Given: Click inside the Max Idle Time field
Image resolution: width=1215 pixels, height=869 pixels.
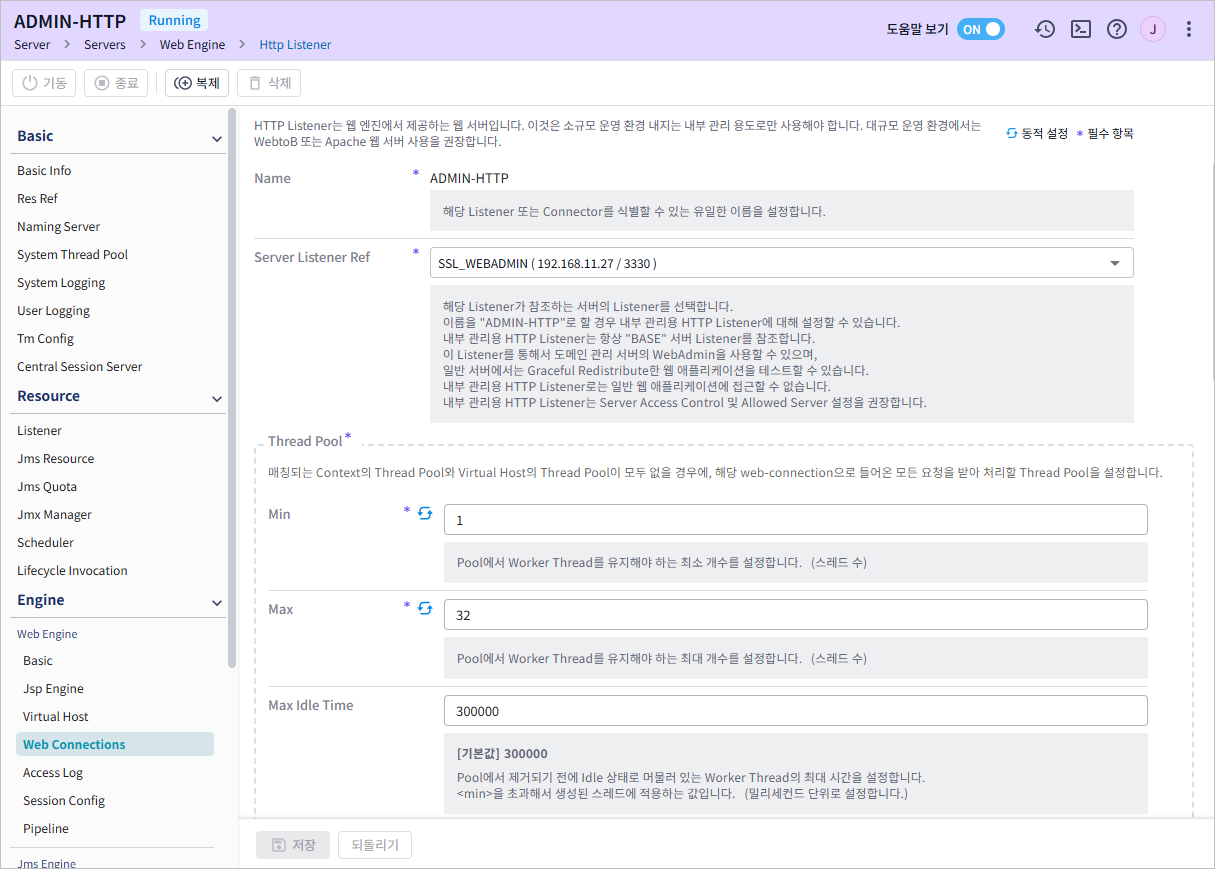Looking at the screenshot, I should [x=795, y=710].
